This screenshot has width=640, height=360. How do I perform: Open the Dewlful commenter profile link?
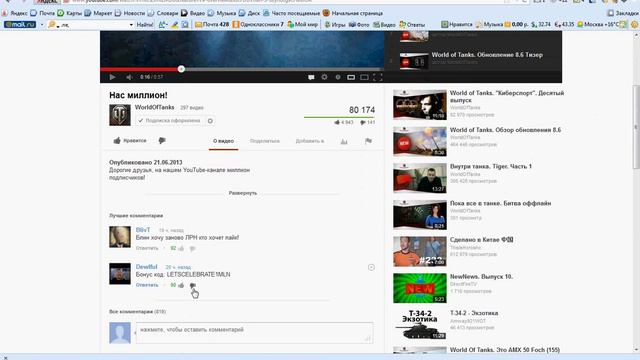point(147,267)
